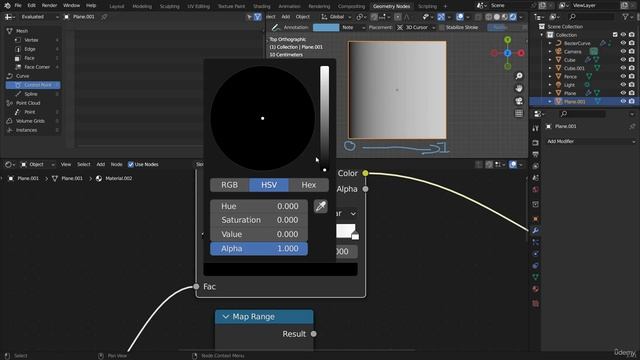Toggle Plane.001 visibility eye icon
This screenshot has width=640, height=360.
(623, 101)
